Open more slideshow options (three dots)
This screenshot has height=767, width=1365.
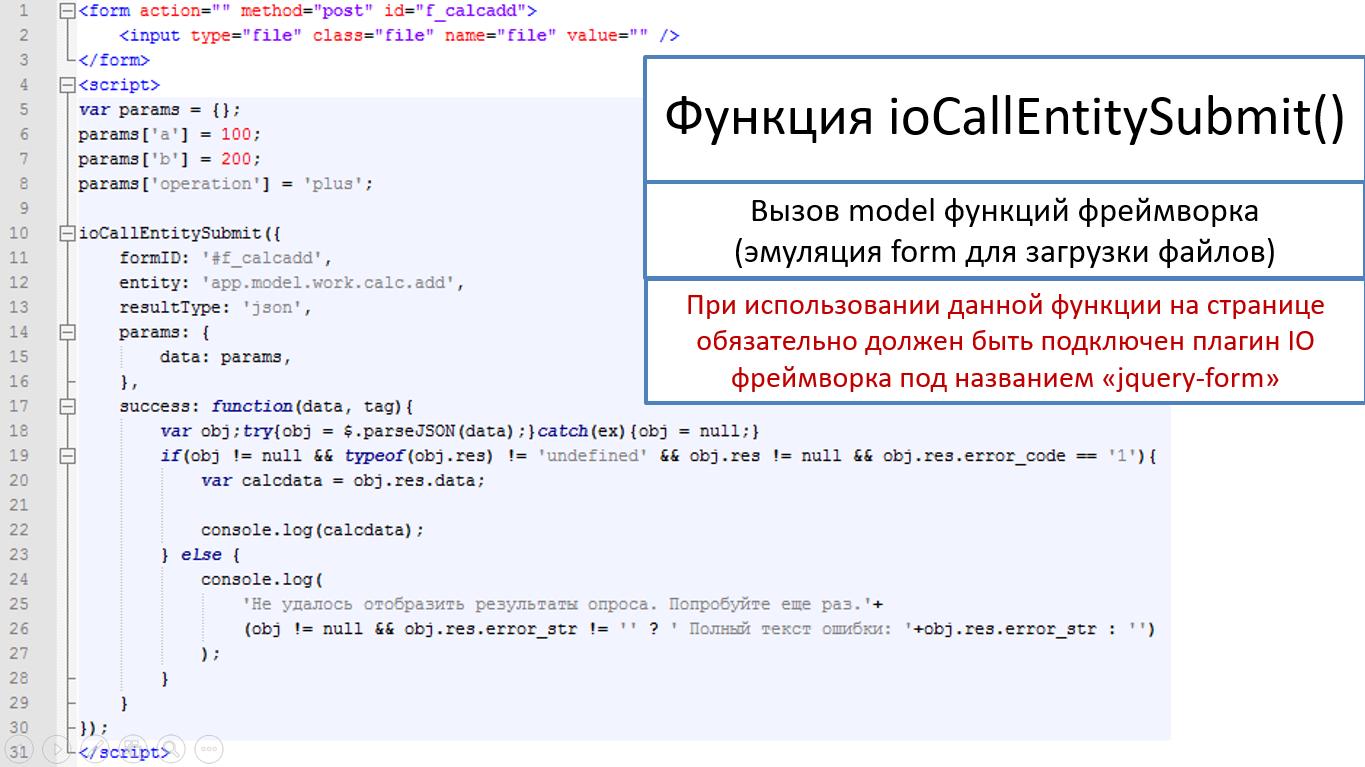pyautogui.click(x=208, y=748)
